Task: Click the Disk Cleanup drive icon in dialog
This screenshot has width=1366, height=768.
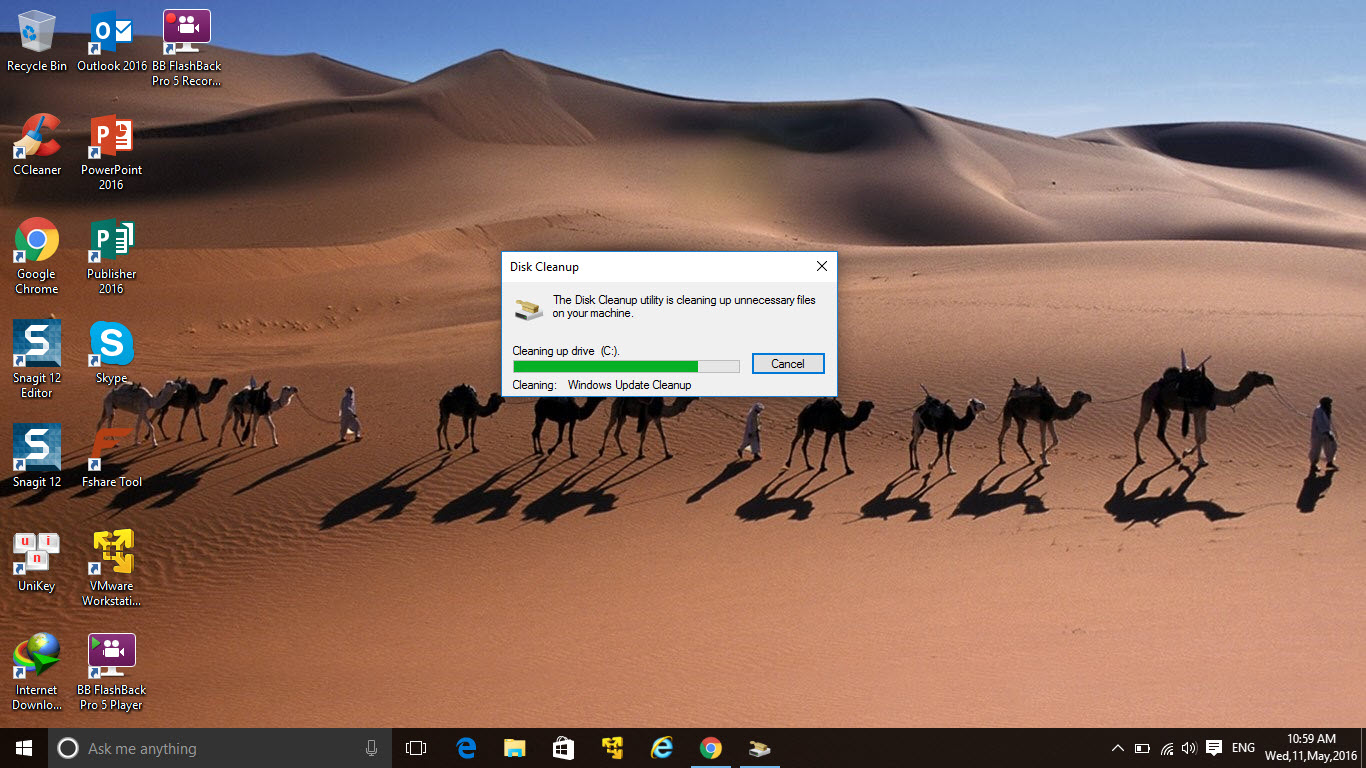Action: click(529, 307)
